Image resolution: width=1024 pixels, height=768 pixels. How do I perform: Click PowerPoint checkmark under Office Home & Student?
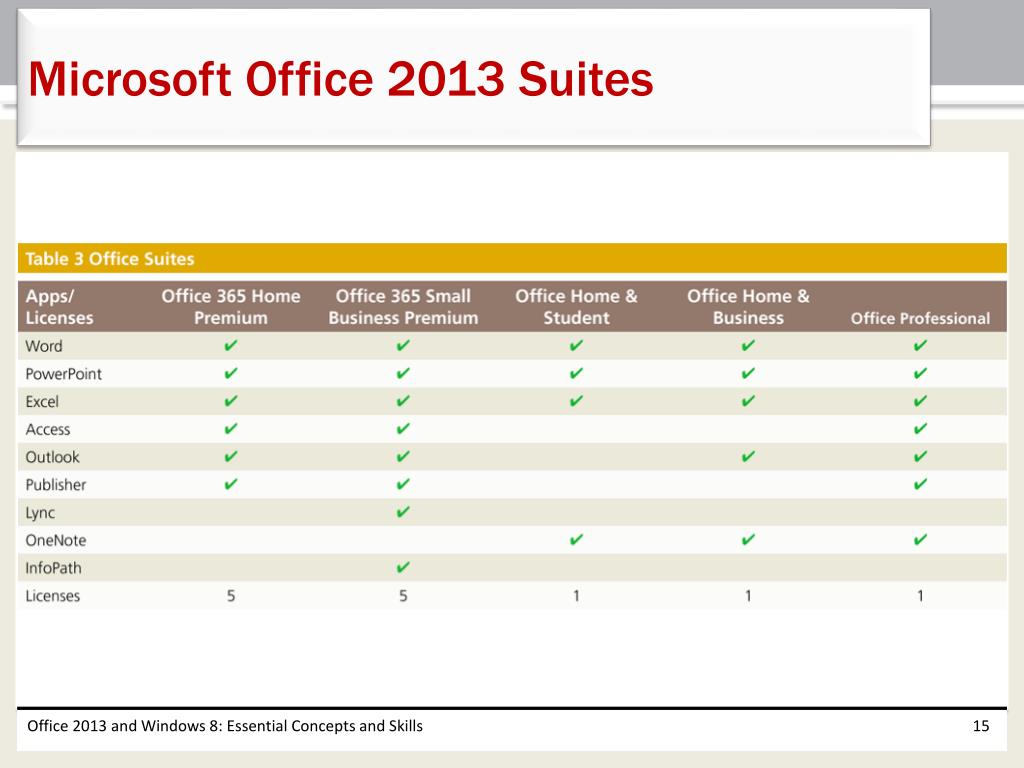tap(576, 374)
